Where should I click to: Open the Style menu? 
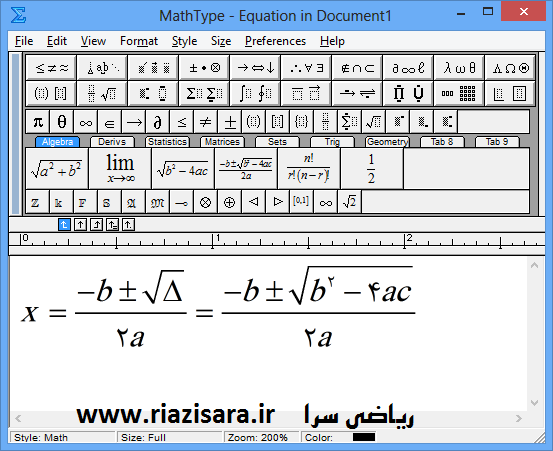point(184,41)
